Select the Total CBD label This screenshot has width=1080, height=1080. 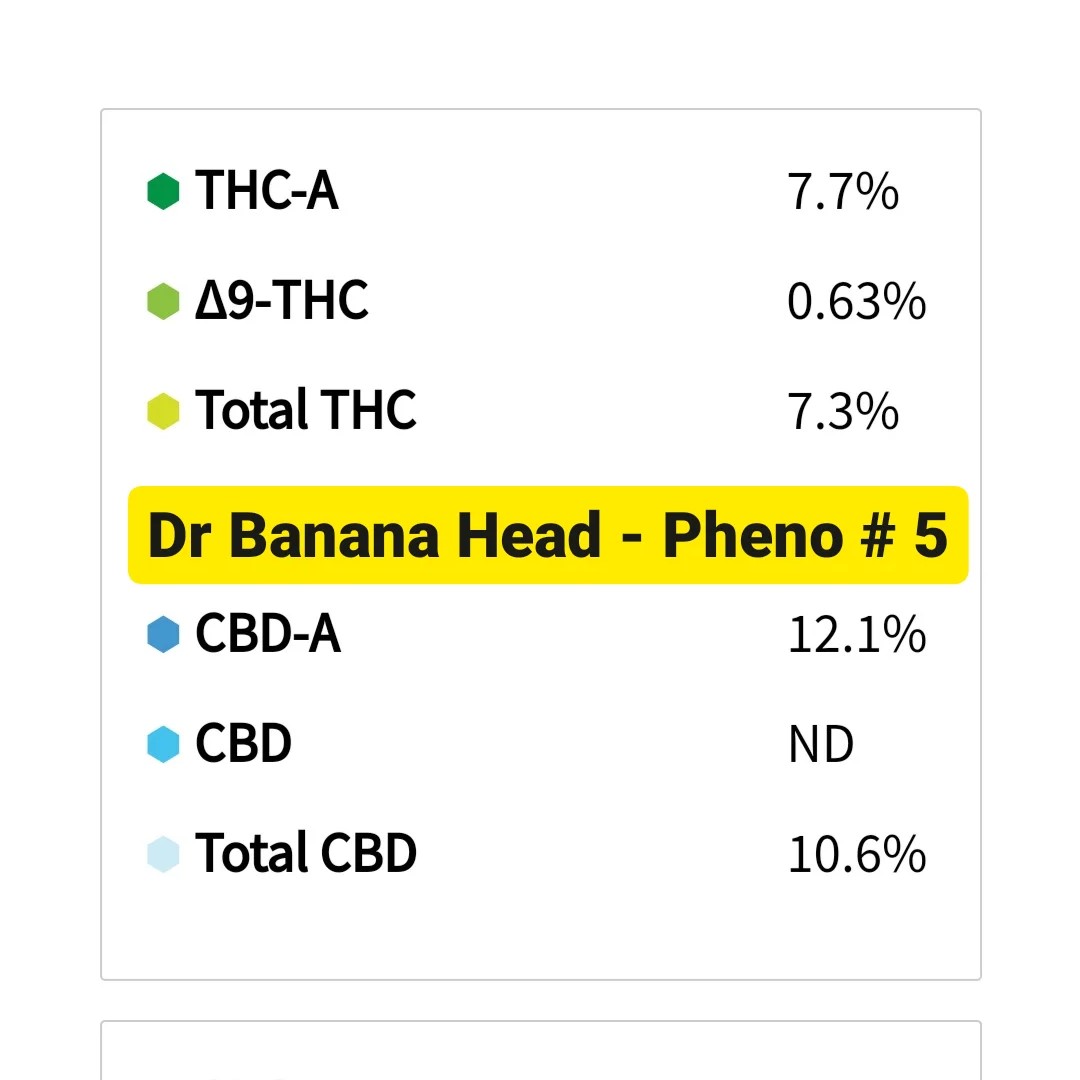pos(306,853)
